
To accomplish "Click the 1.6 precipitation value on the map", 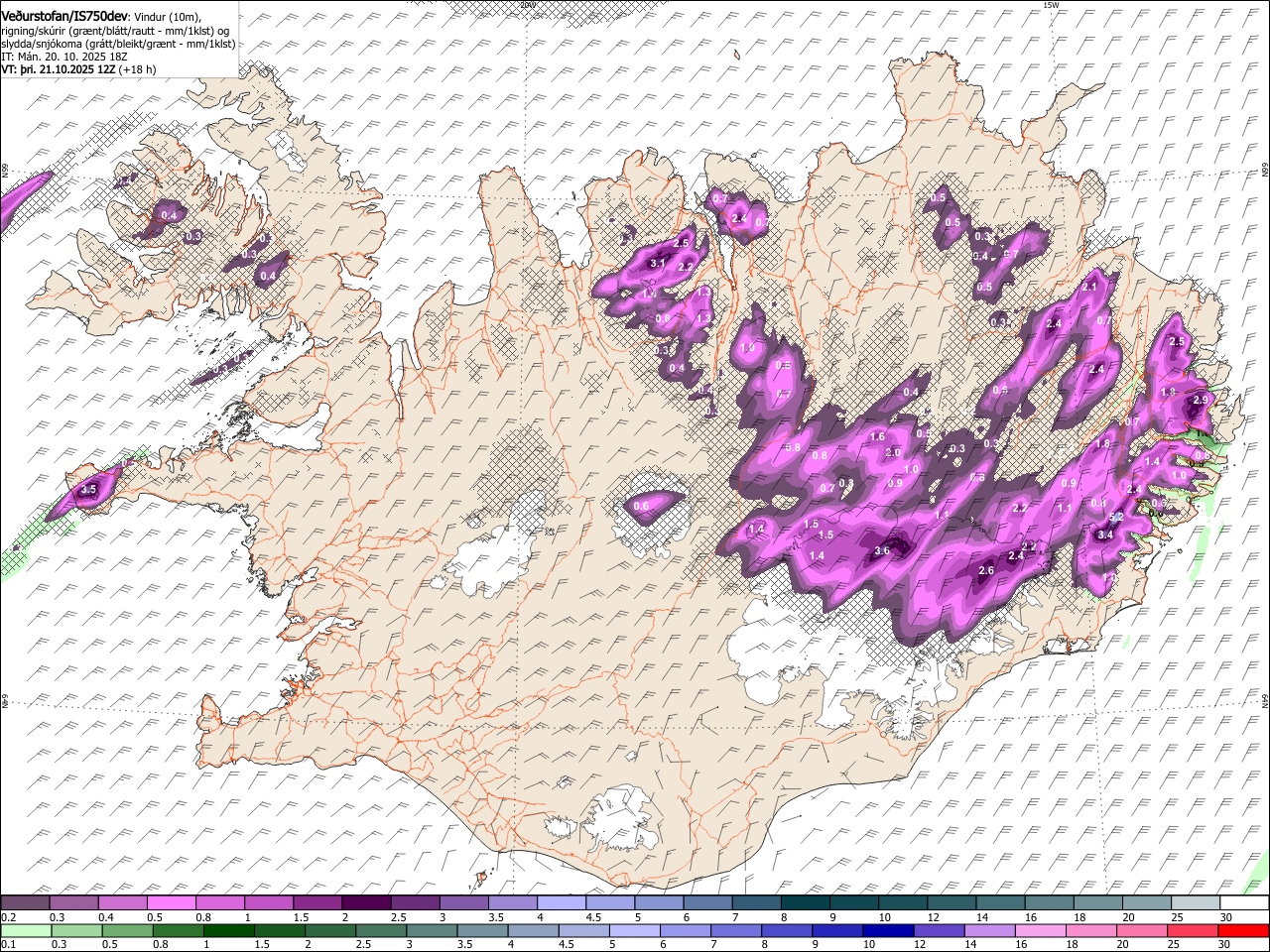I will click(x=877, y=436).
